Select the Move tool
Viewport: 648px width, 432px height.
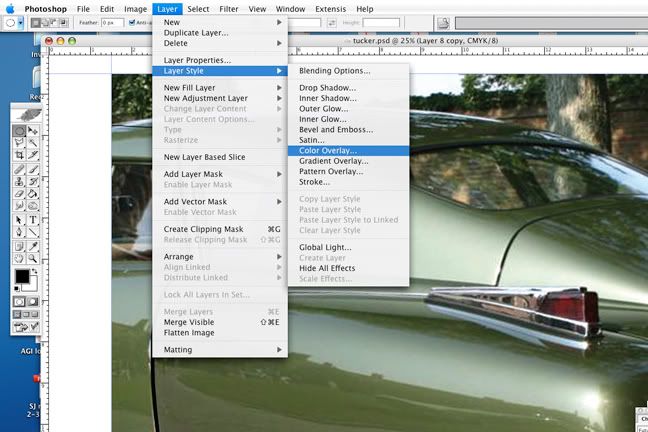33,131
